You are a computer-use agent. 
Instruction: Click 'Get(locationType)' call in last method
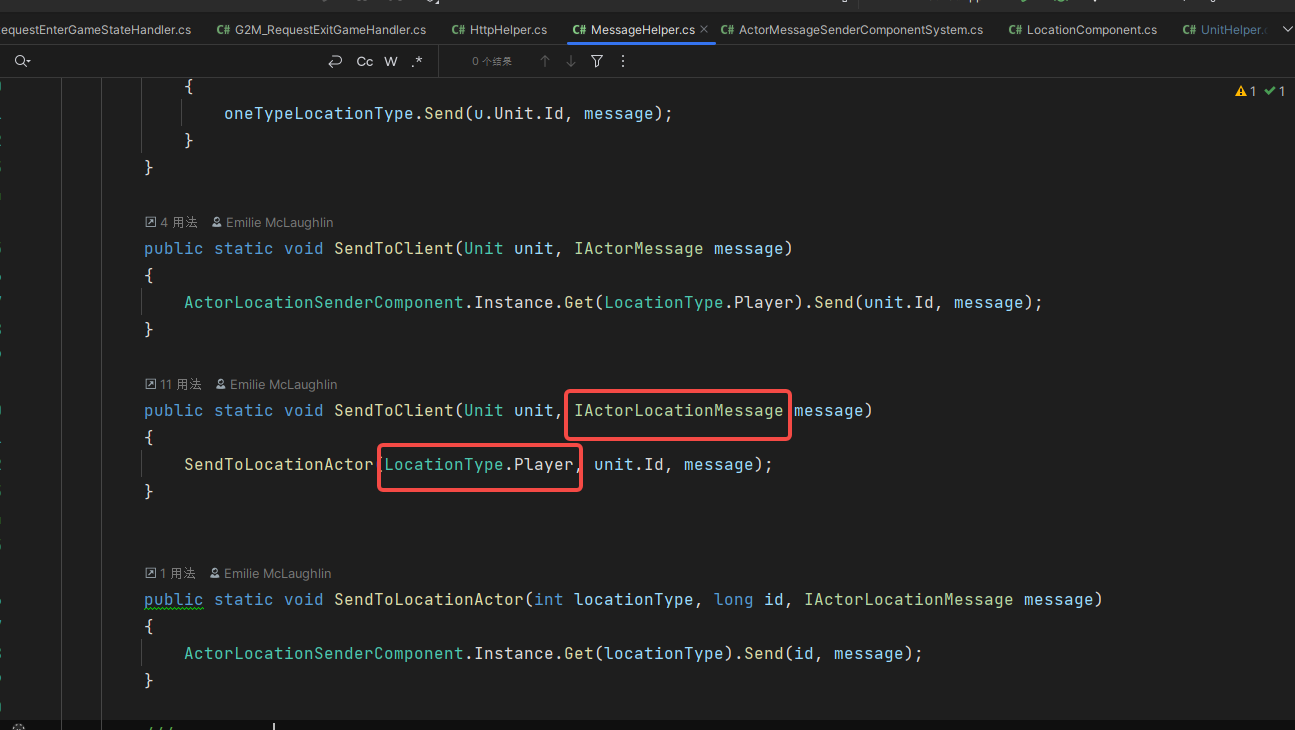(x=649, y=653)
